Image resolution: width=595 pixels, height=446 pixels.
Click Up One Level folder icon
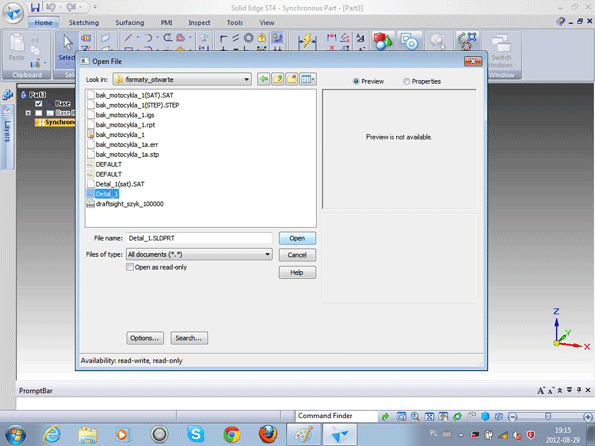click(278, 79)
